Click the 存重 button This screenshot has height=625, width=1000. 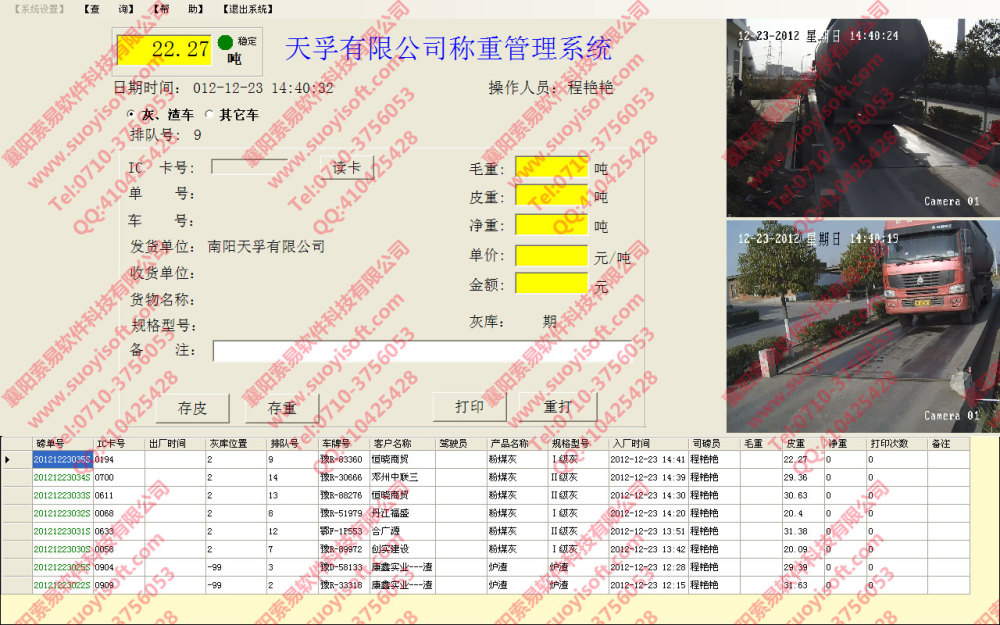point(282,408)
